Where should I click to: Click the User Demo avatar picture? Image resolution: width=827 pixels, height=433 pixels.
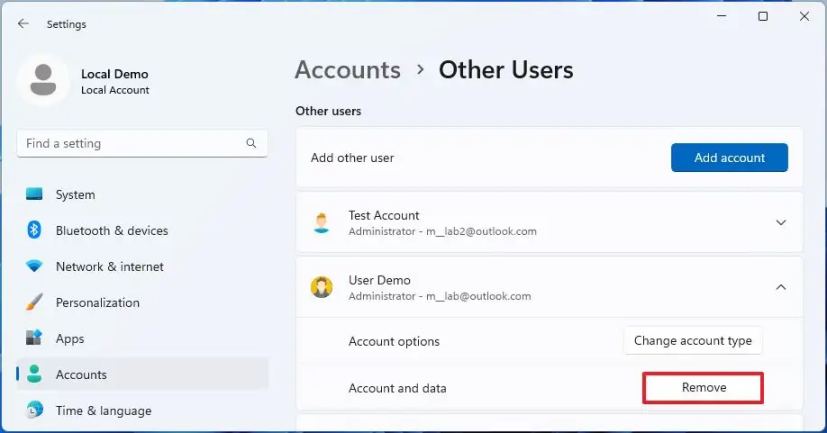(321, 287)
